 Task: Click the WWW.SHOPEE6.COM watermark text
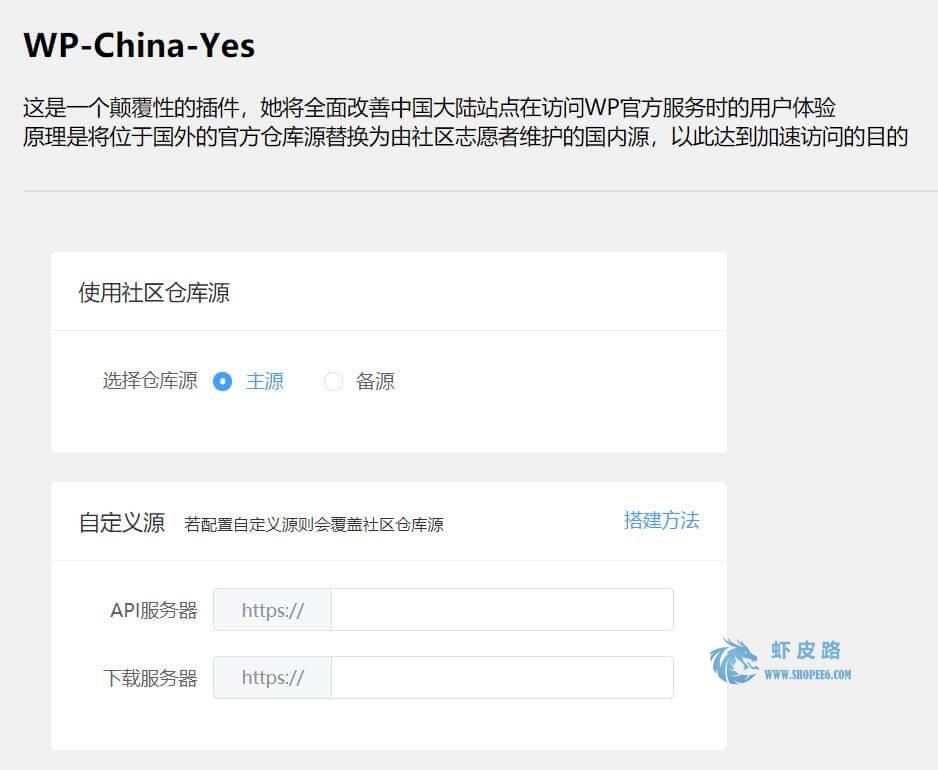pyautogui.click(x=808, y=675)
